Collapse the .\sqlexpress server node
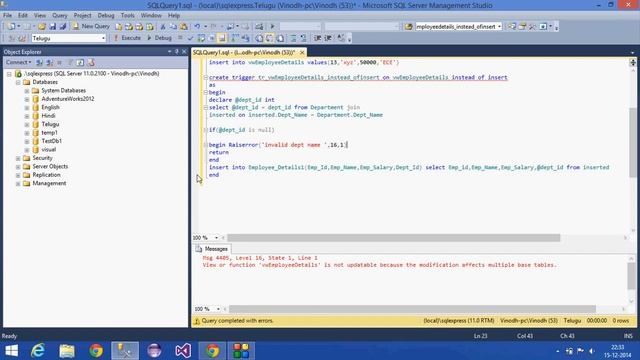 pos(9,74)
